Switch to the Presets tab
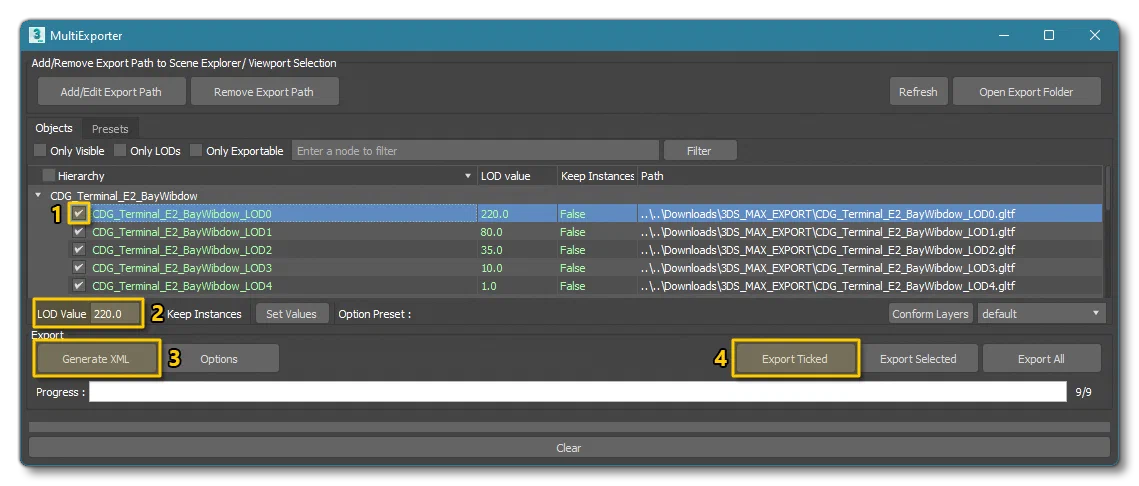This screenshot has width=1139, height=486. coord(110,129)
